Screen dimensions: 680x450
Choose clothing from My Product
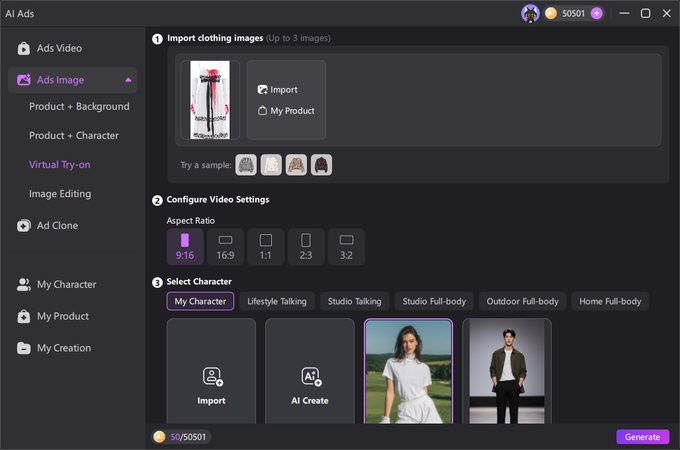click(286, 111)
